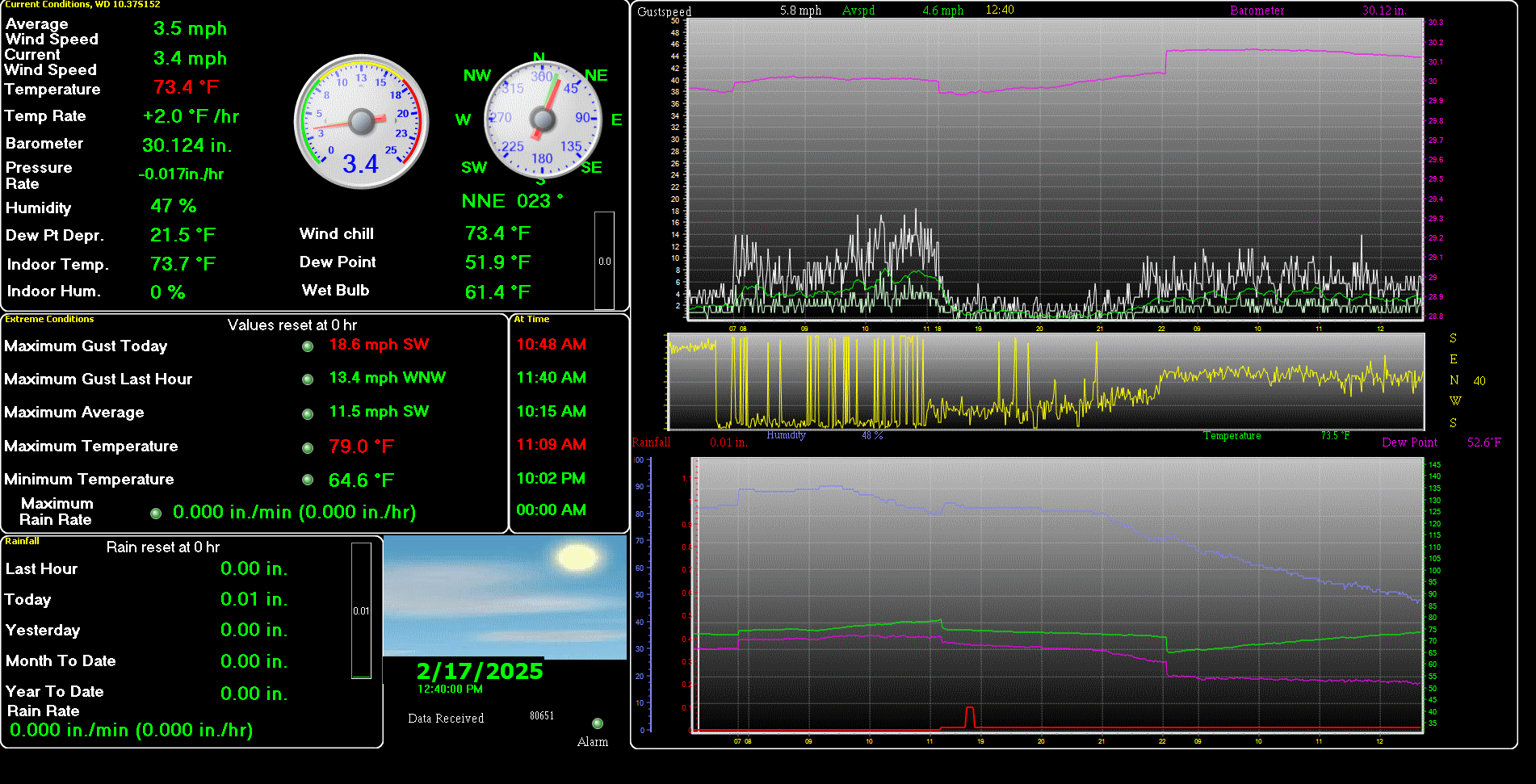Click the yellow wind direction history graph
The height and width of the screenshot is (784, 1536).
coord(1046,381)
